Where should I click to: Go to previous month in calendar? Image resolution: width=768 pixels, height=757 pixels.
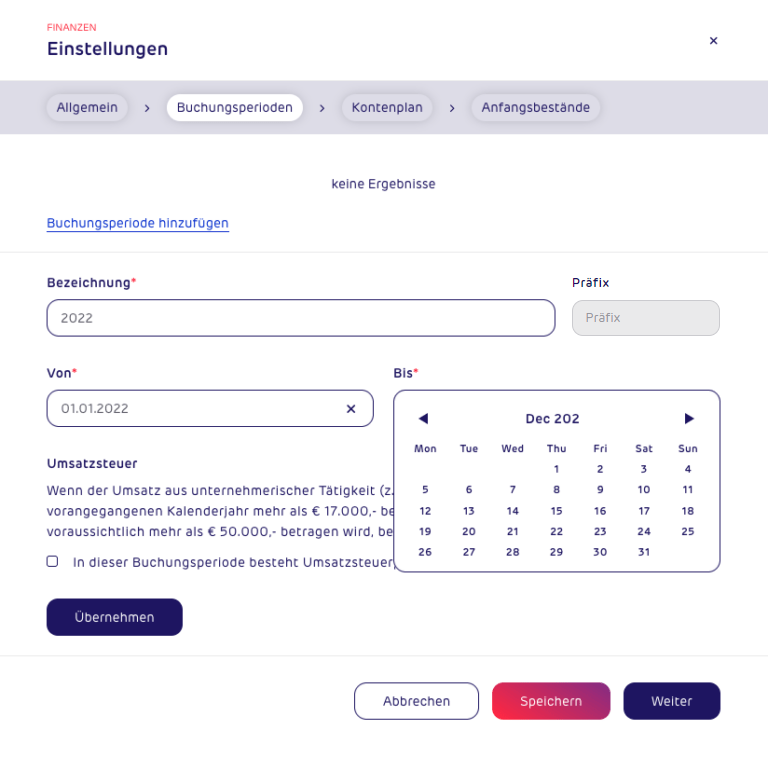click(x=424, y=419)
